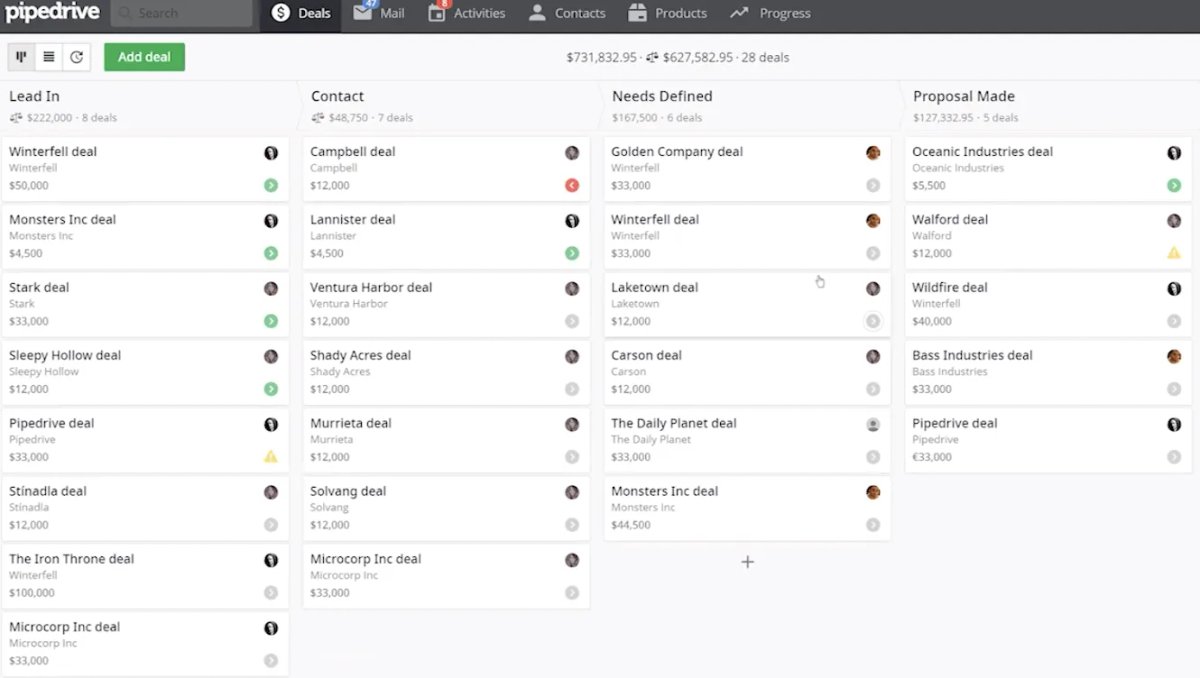The width and height of the screenshot is (1200, 678).
Task: Switch to pipeline view icon
Action: pos(21,57)
